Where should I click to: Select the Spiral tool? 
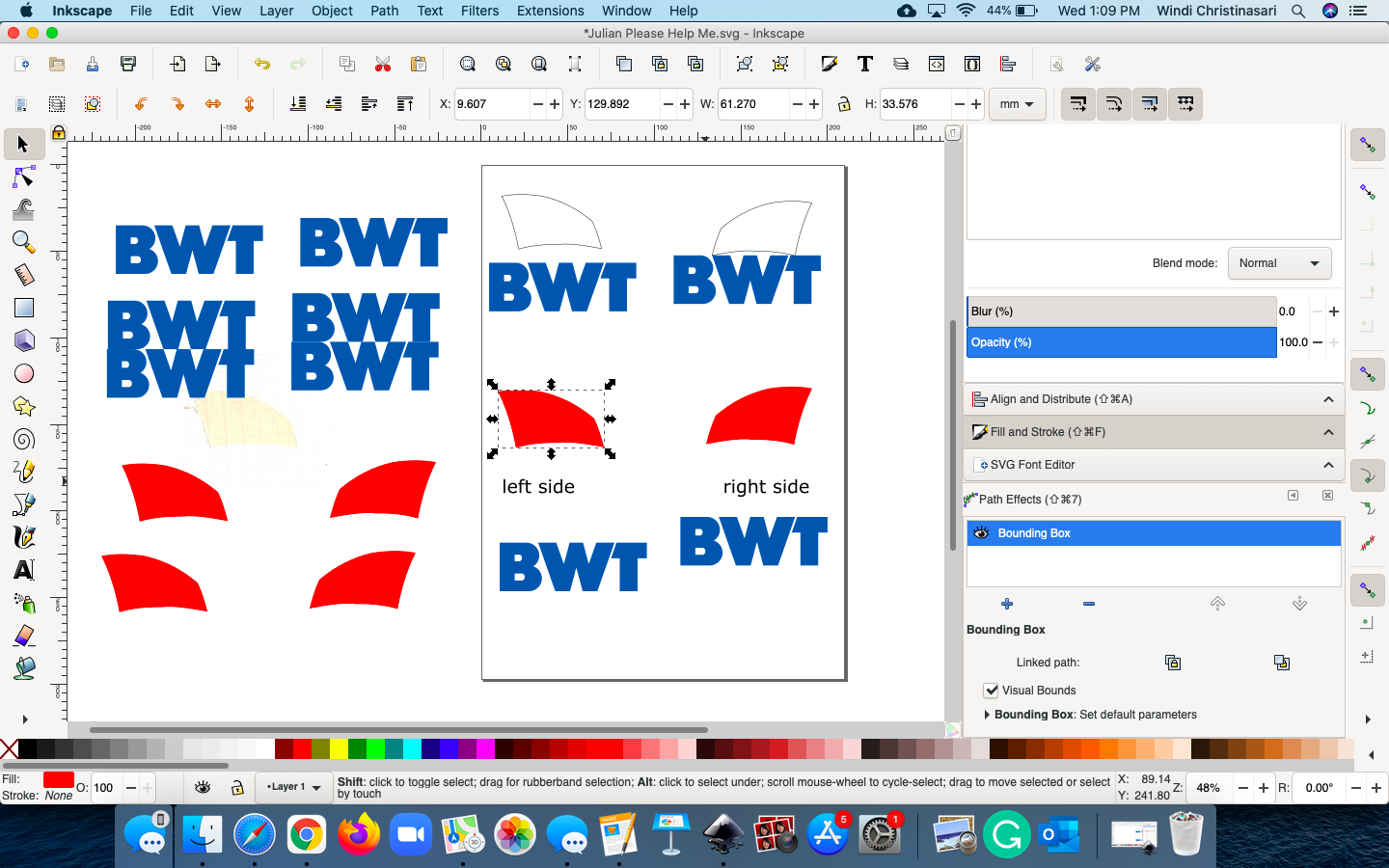(23, 439)
